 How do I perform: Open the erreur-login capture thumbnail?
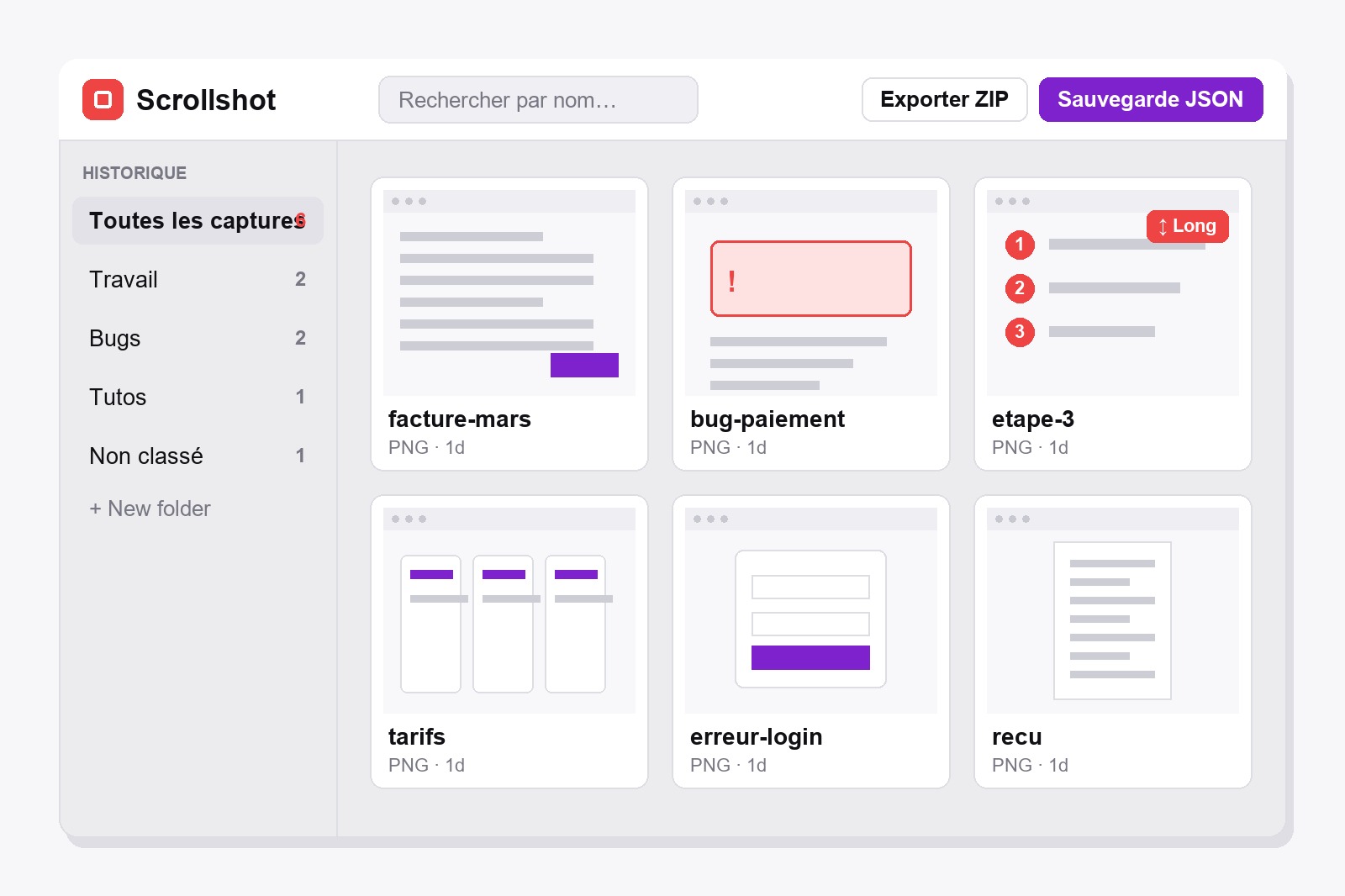click(811, 611)
